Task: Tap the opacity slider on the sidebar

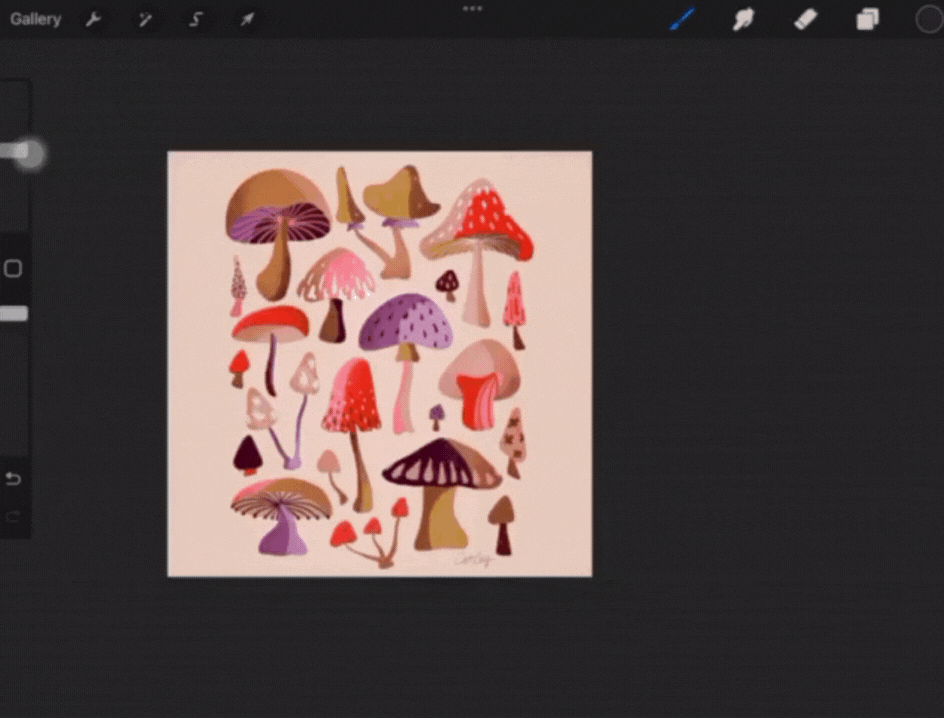Action: pyautogui.click(x=14, y=314)
